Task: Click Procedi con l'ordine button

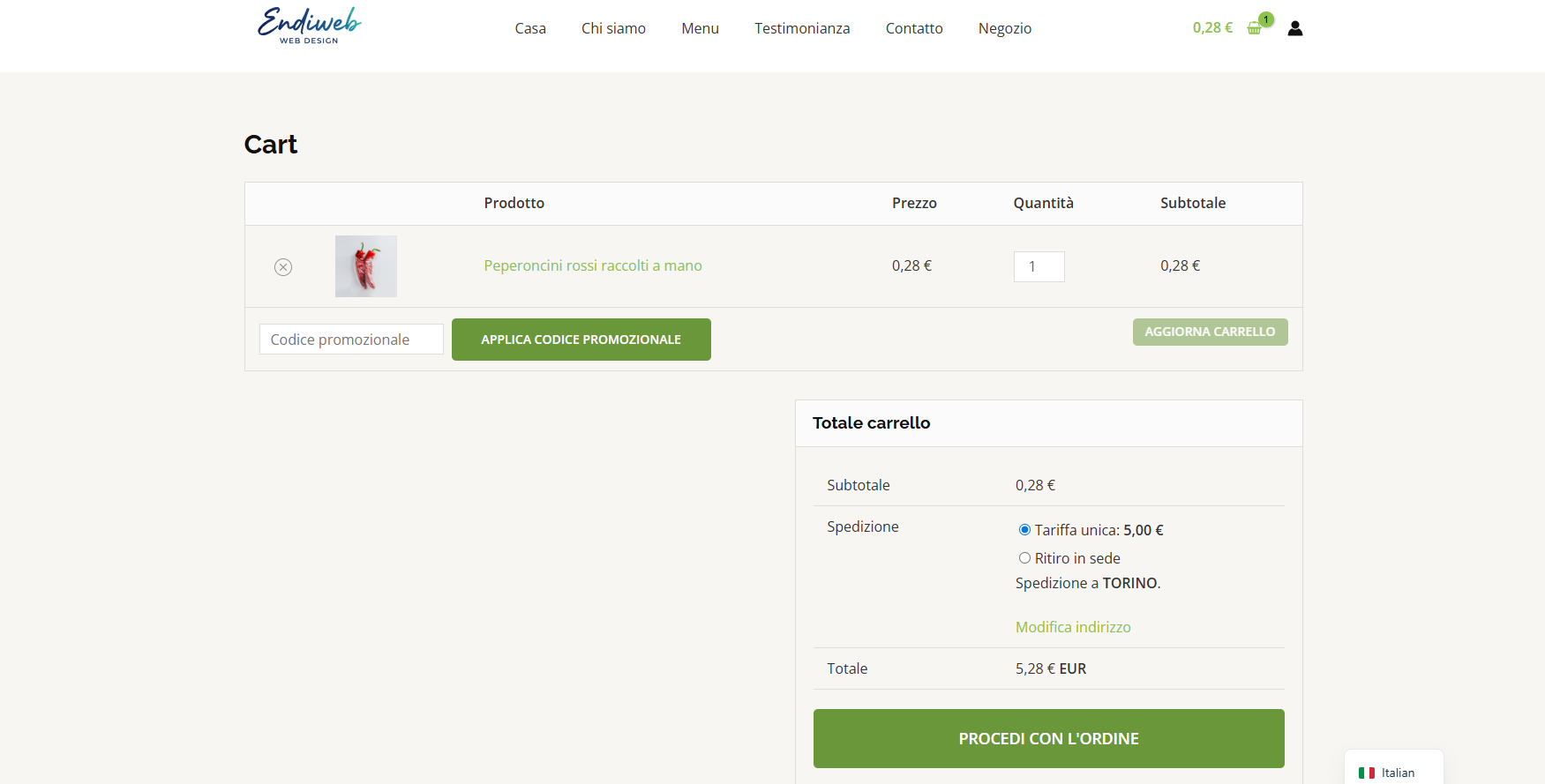Action: (x=1048, y=739)
